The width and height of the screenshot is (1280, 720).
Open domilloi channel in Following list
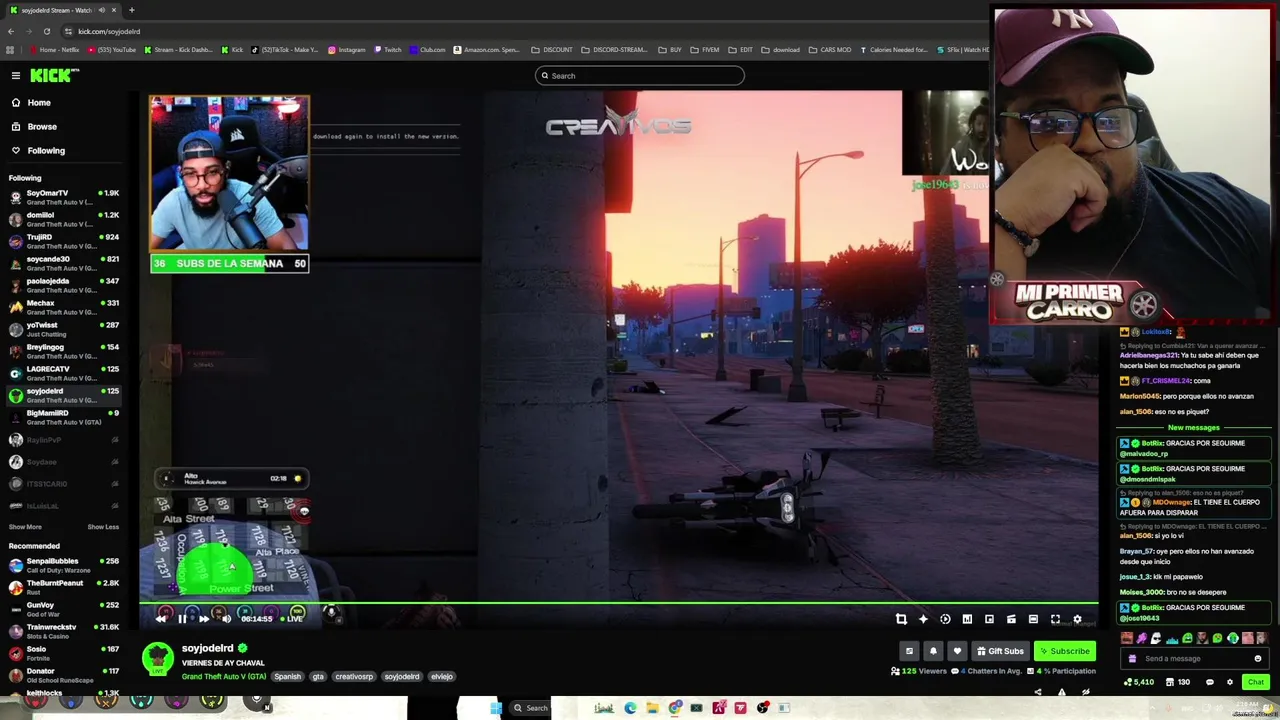tap(64, 219)
